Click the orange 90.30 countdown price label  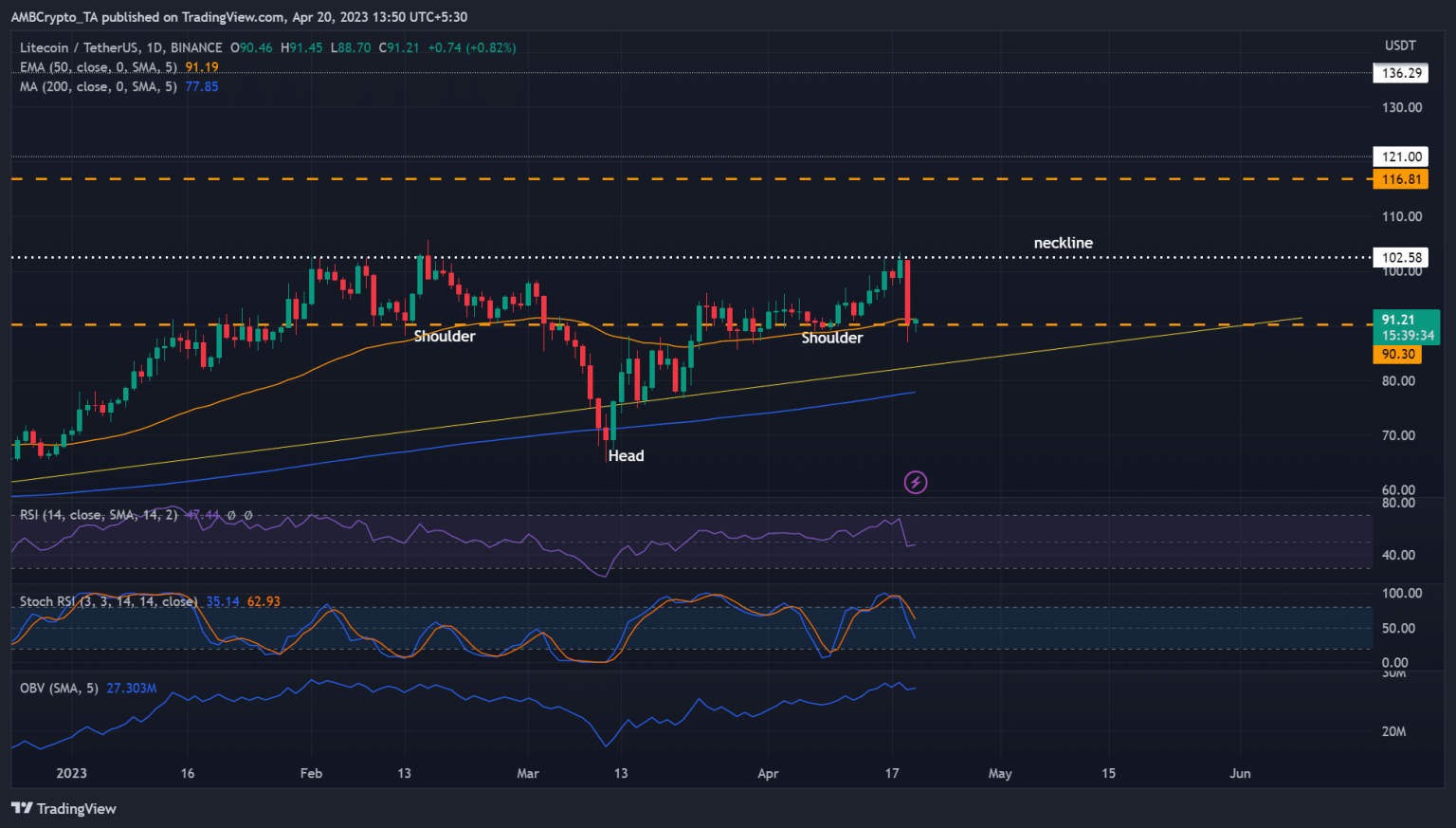pos(1400,353)
